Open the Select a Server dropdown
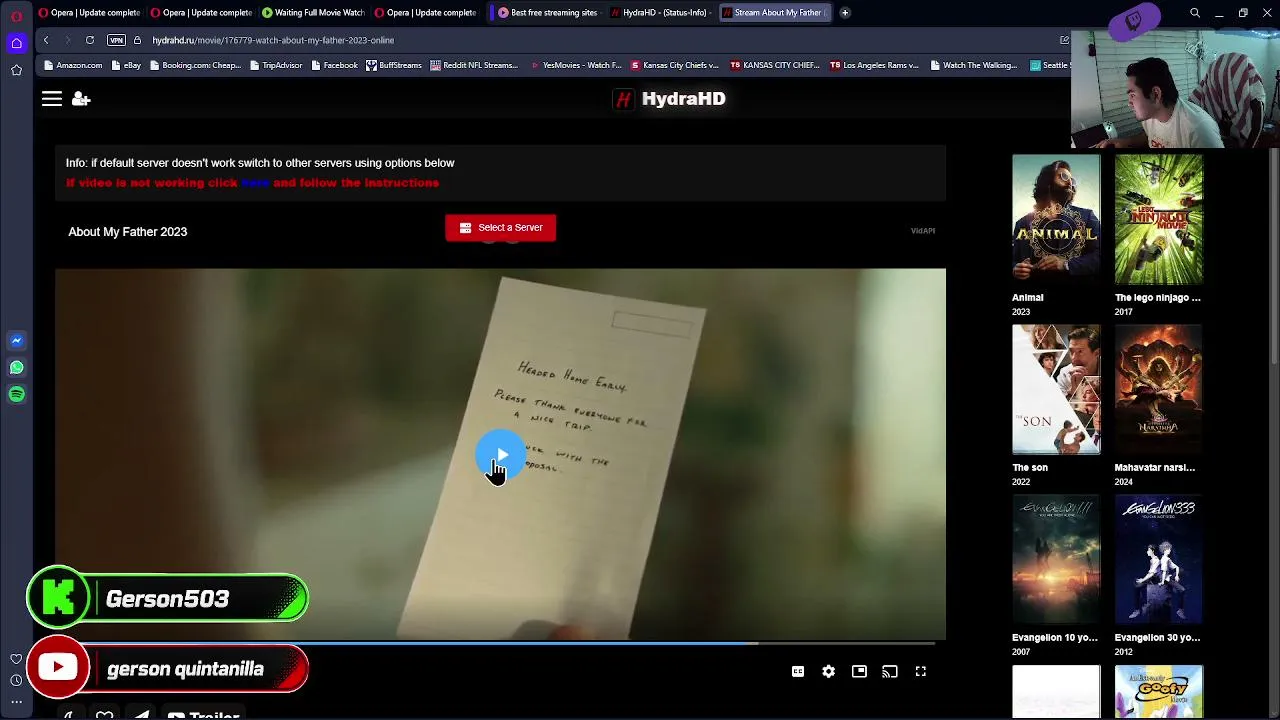This screenshot has height=720, width=1280. tap(501, 228)
